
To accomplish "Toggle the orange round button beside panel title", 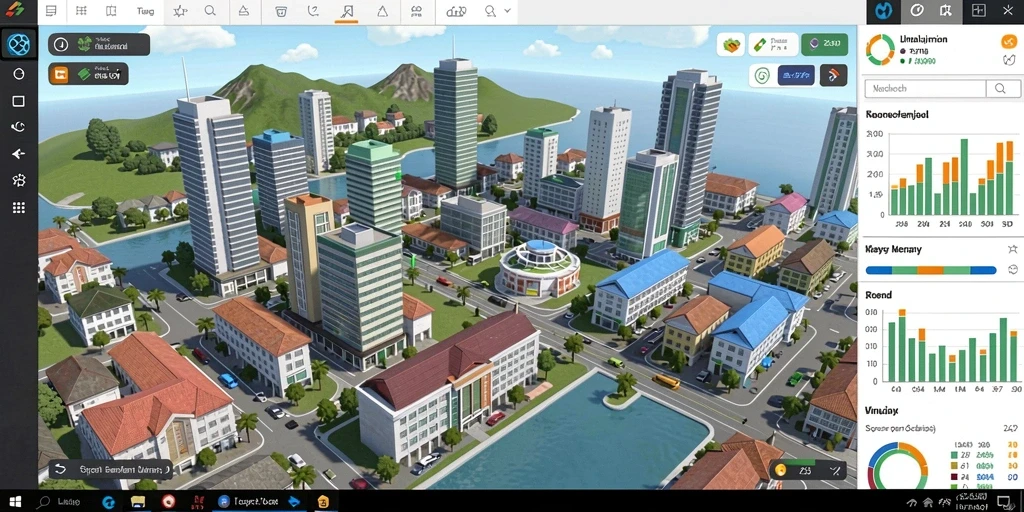I will [x=1009, y=41].
